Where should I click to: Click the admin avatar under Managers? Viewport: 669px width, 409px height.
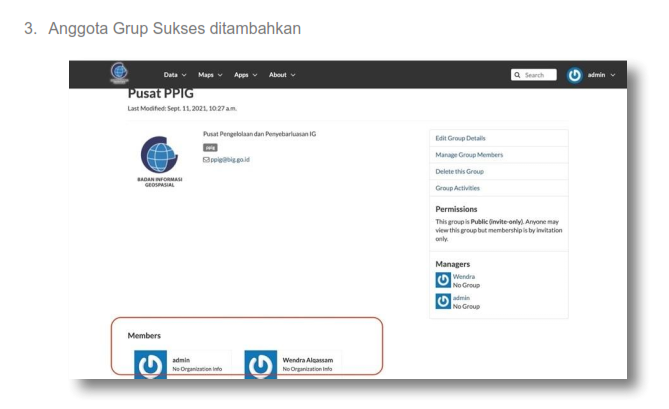click(443, 300)
